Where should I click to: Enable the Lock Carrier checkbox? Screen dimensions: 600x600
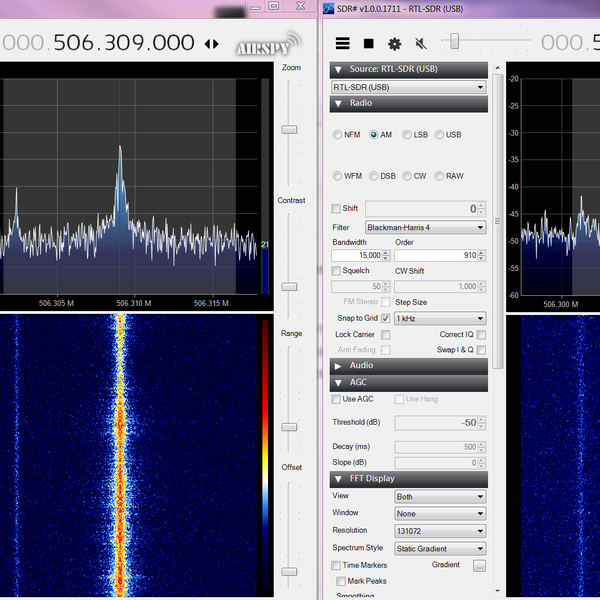click(386, 335)
